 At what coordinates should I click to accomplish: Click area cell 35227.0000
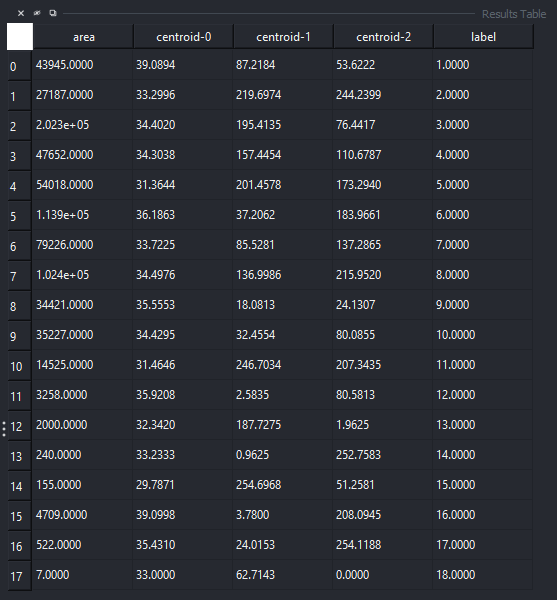[x=83, y=335]
